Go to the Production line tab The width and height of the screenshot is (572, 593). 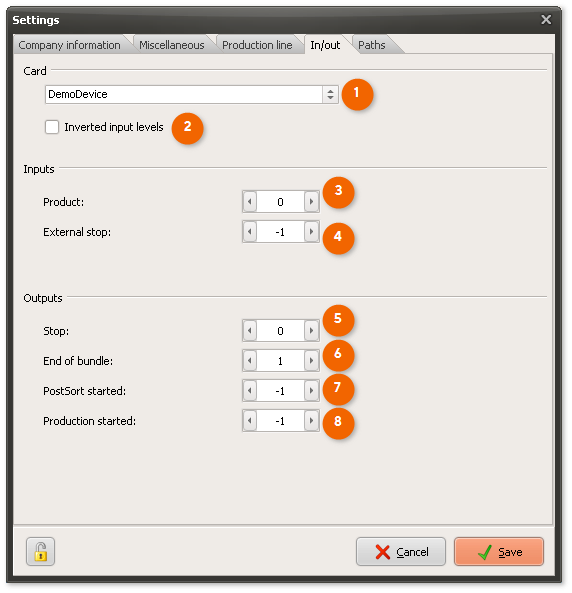(257, 45)
